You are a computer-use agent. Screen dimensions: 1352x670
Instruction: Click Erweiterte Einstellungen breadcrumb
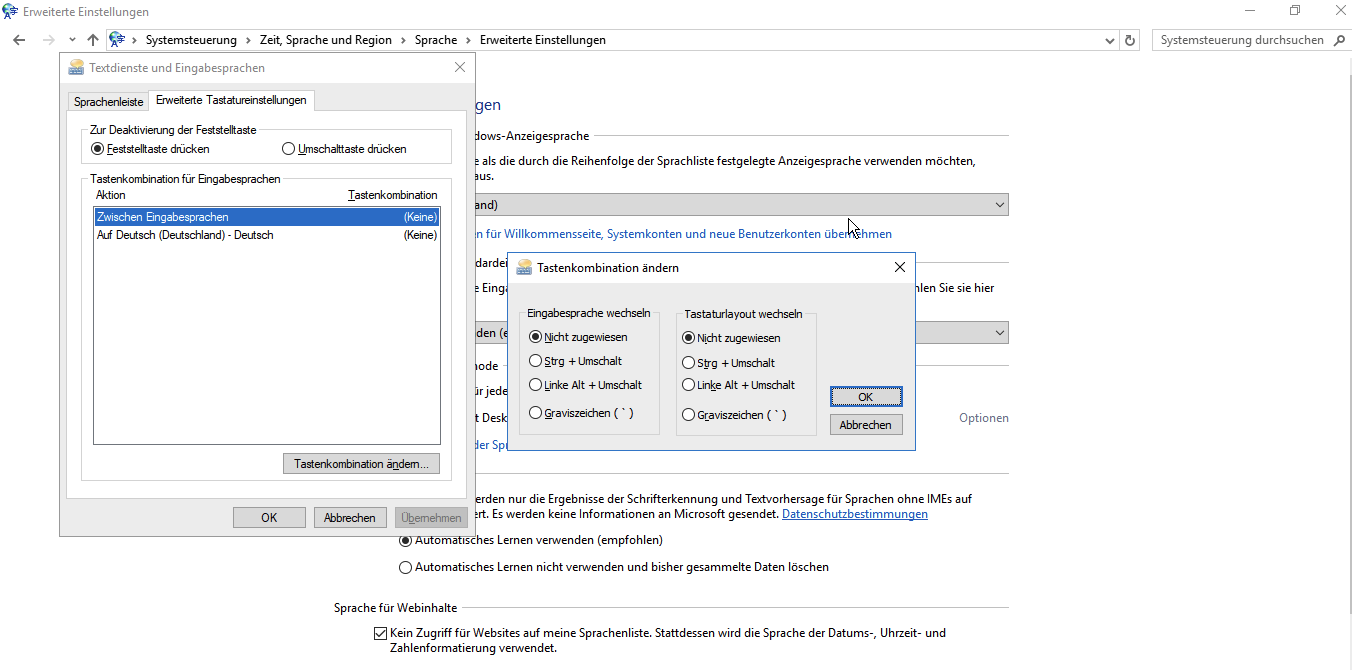click(543, 40)
